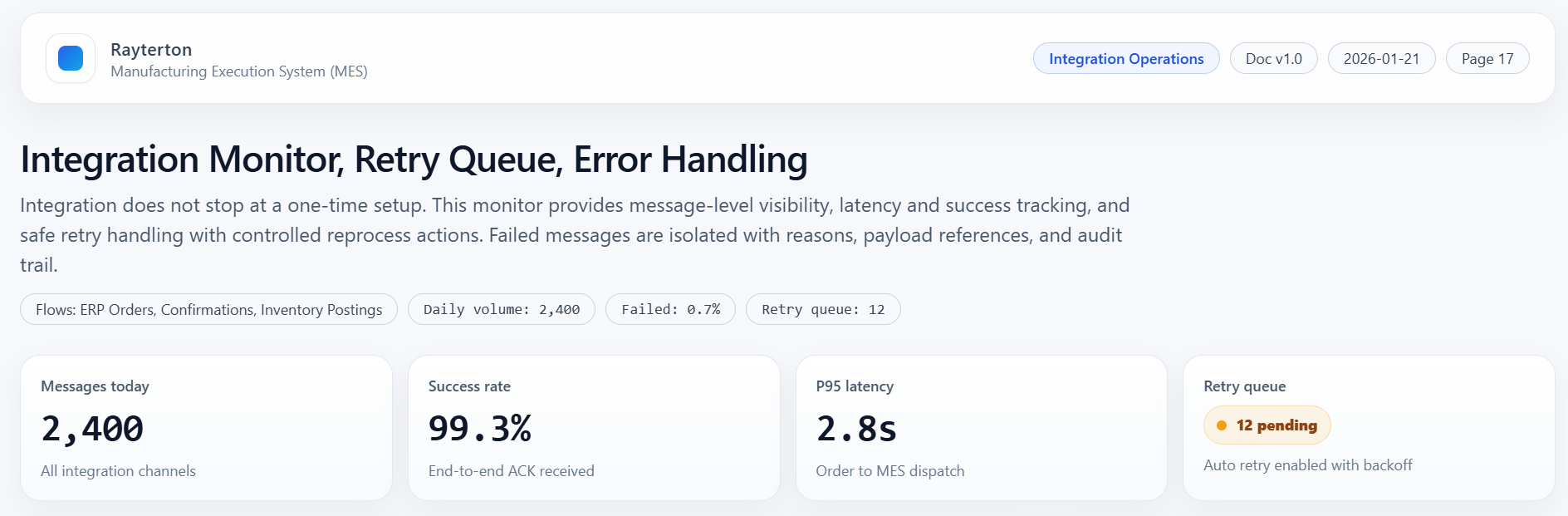
Task: Click the Rayterton brand name
Action: pyautogui.click(x=151, y=50)
